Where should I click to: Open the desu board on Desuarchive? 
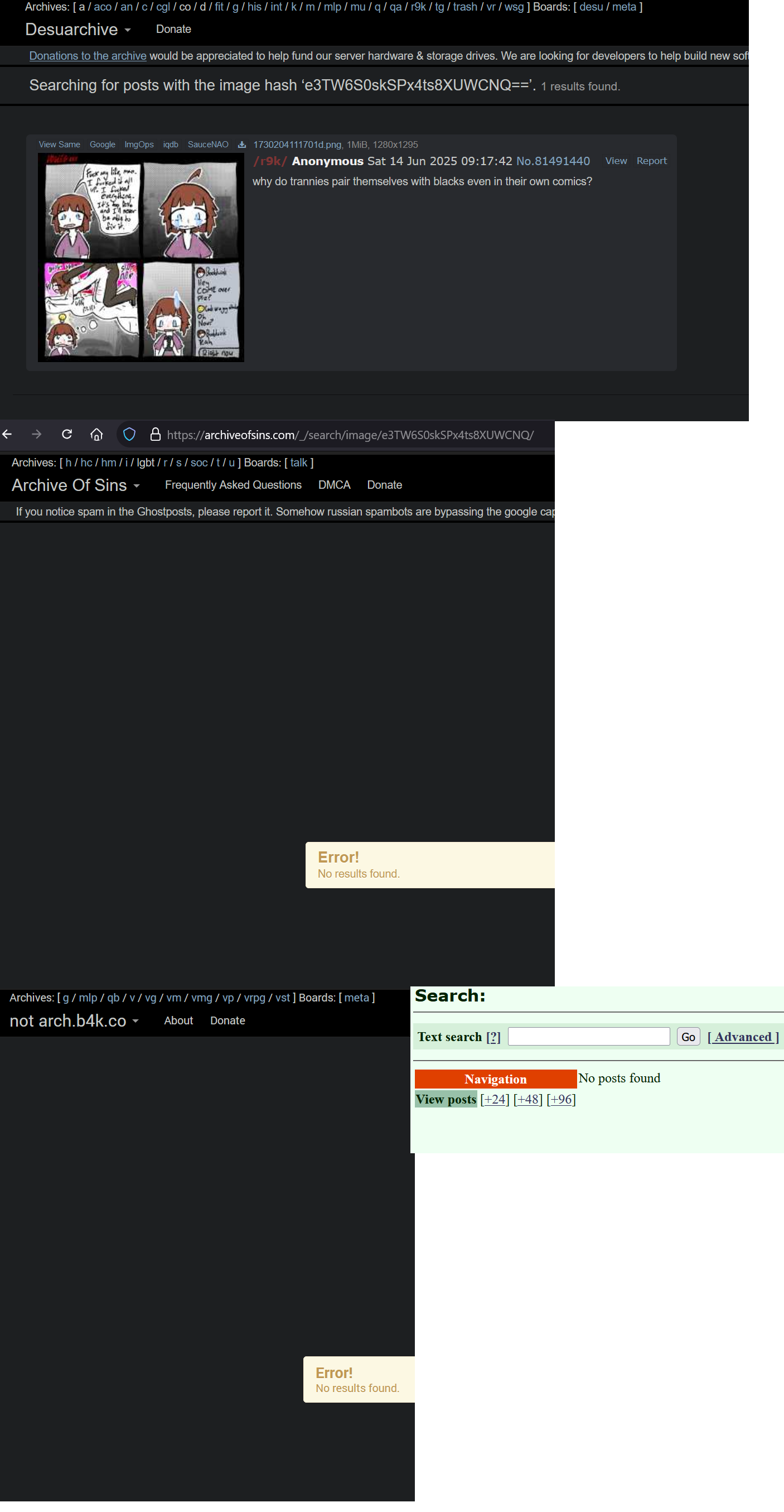click(591, 7)
